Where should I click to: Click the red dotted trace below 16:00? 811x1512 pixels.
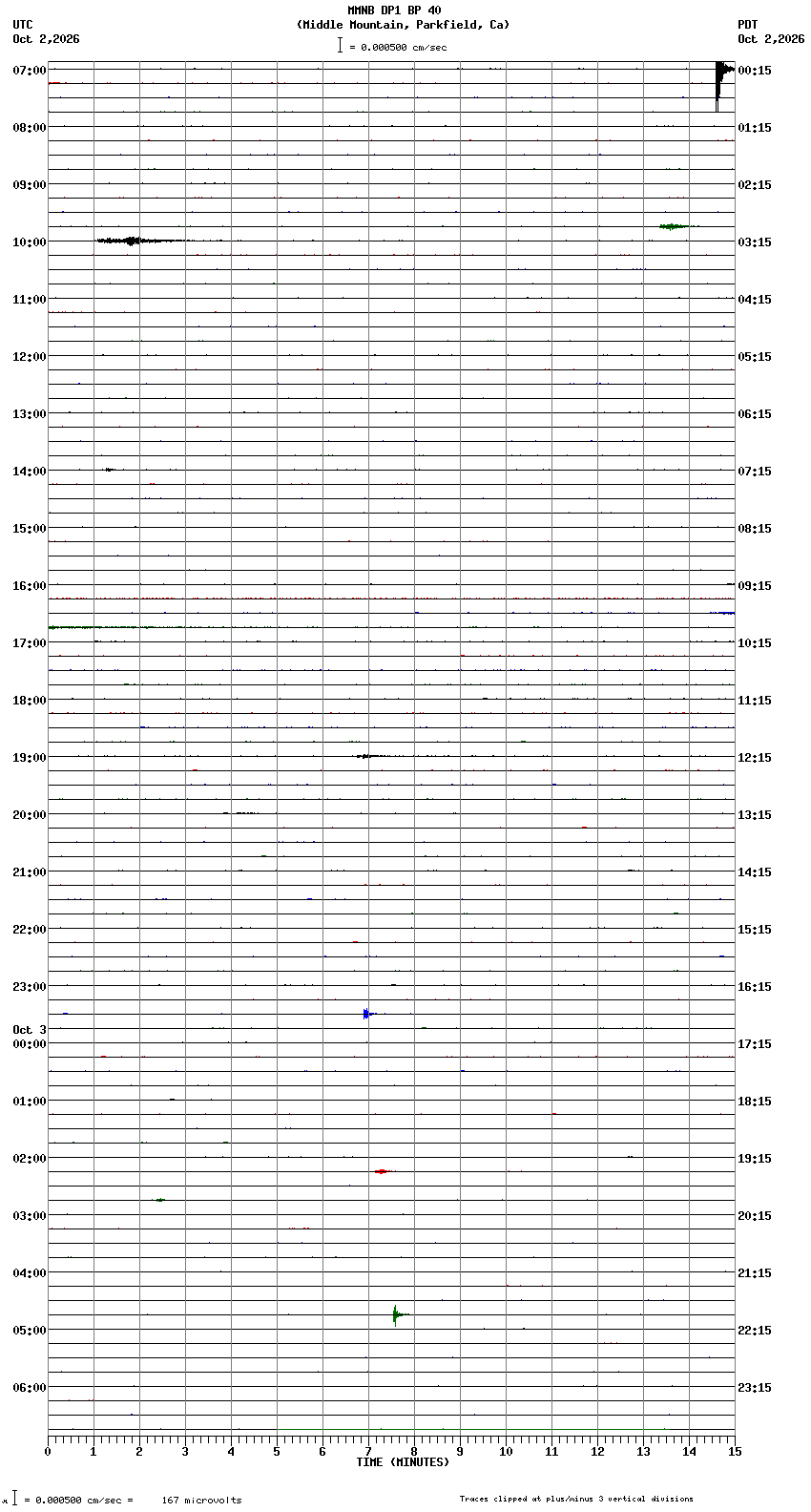391,598
